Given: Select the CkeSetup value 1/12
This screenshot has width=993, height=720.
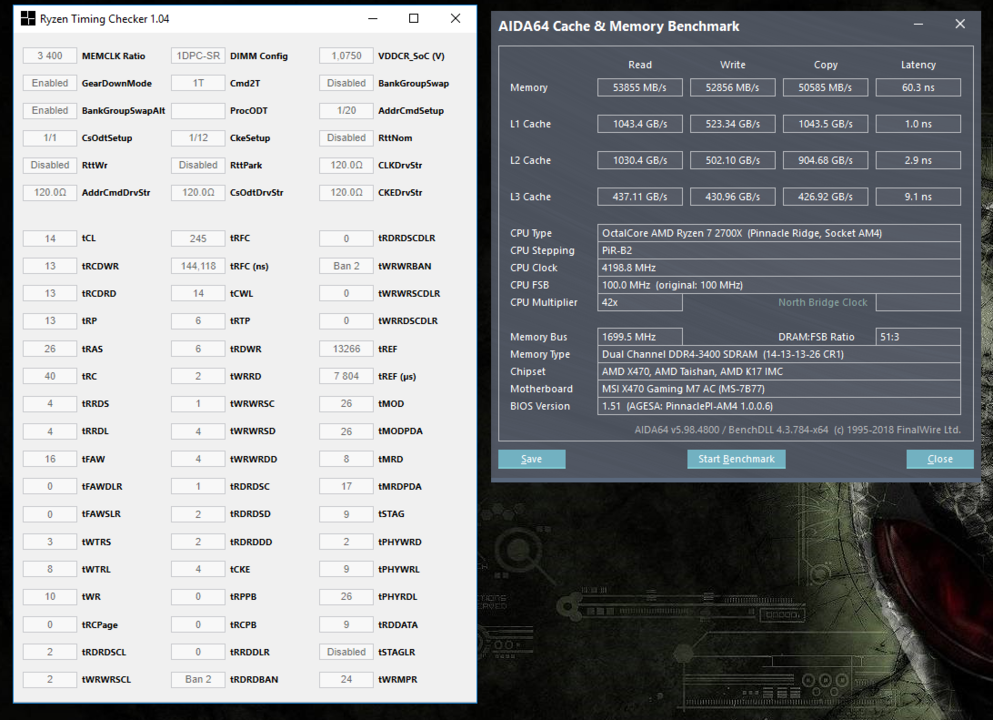Looking at the screenshot, I should click(198, 137).
